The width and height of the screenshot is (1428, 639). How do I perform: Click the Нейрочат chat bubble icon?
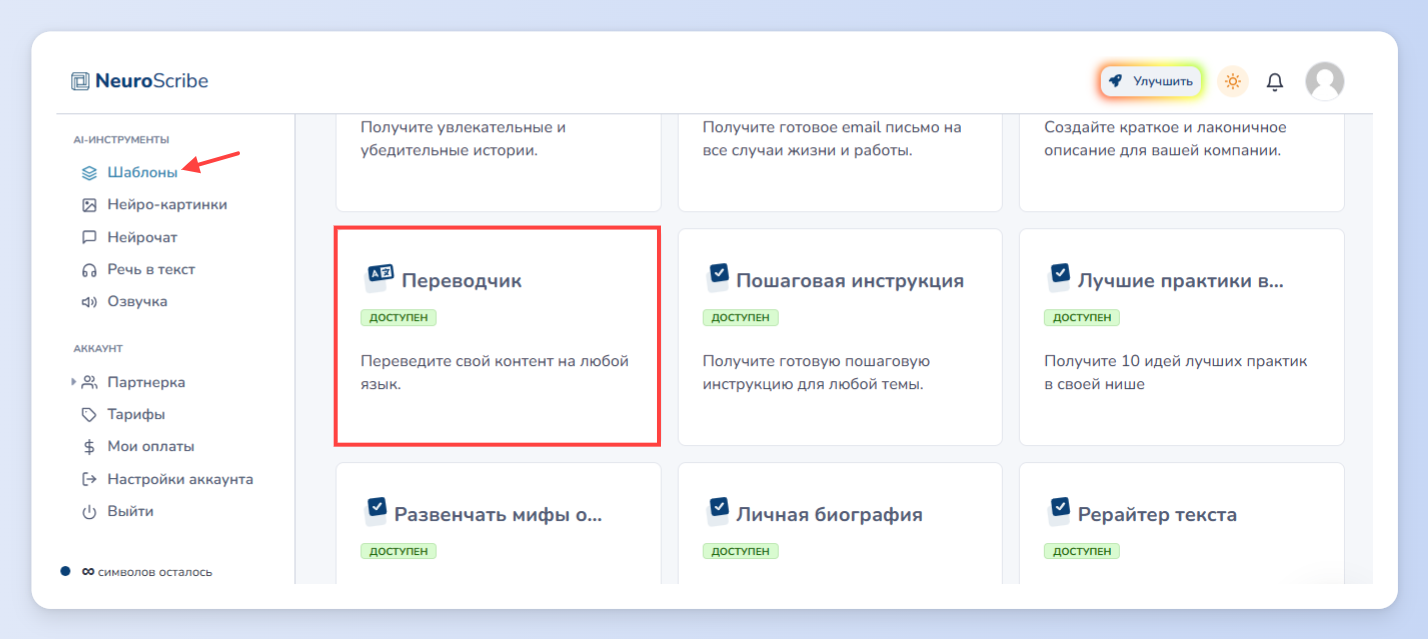click(89, 237)
